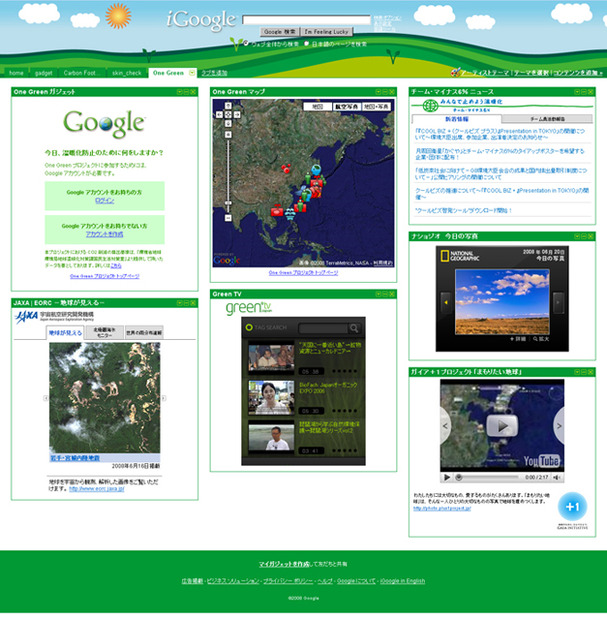Click the search magnifier in Green TV gadget

coord(355,327)
